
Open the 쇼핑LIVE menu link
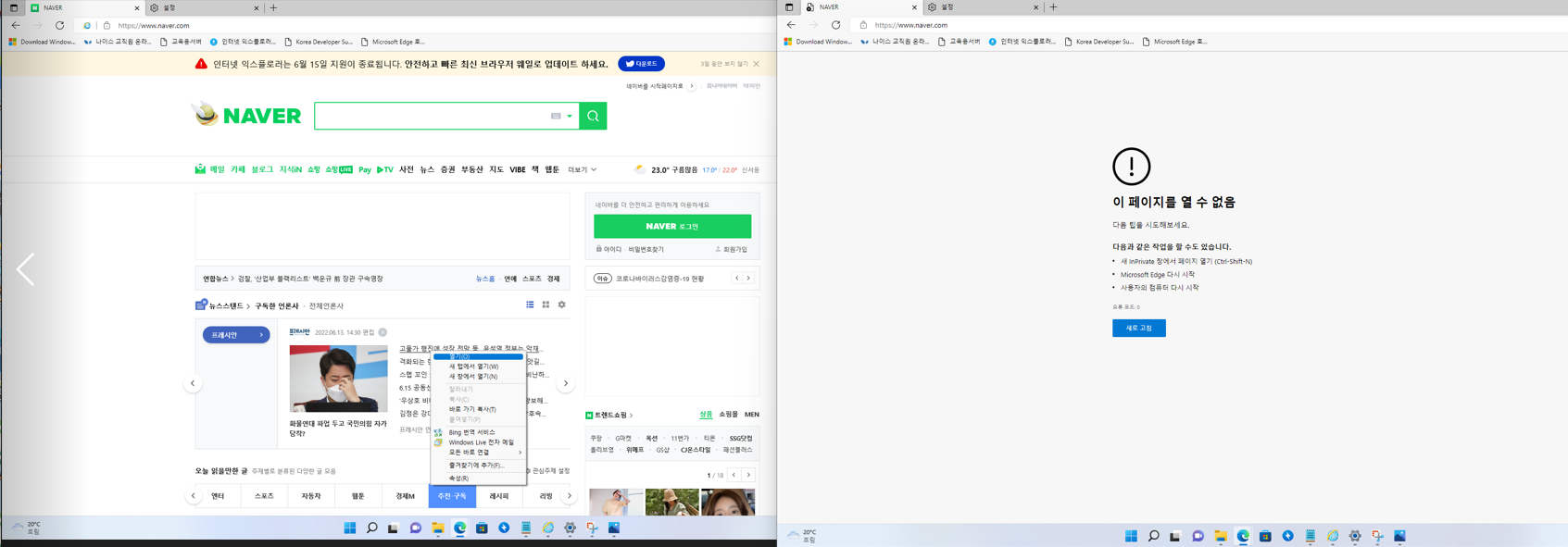pyautogui.click(x=339, y=169)
